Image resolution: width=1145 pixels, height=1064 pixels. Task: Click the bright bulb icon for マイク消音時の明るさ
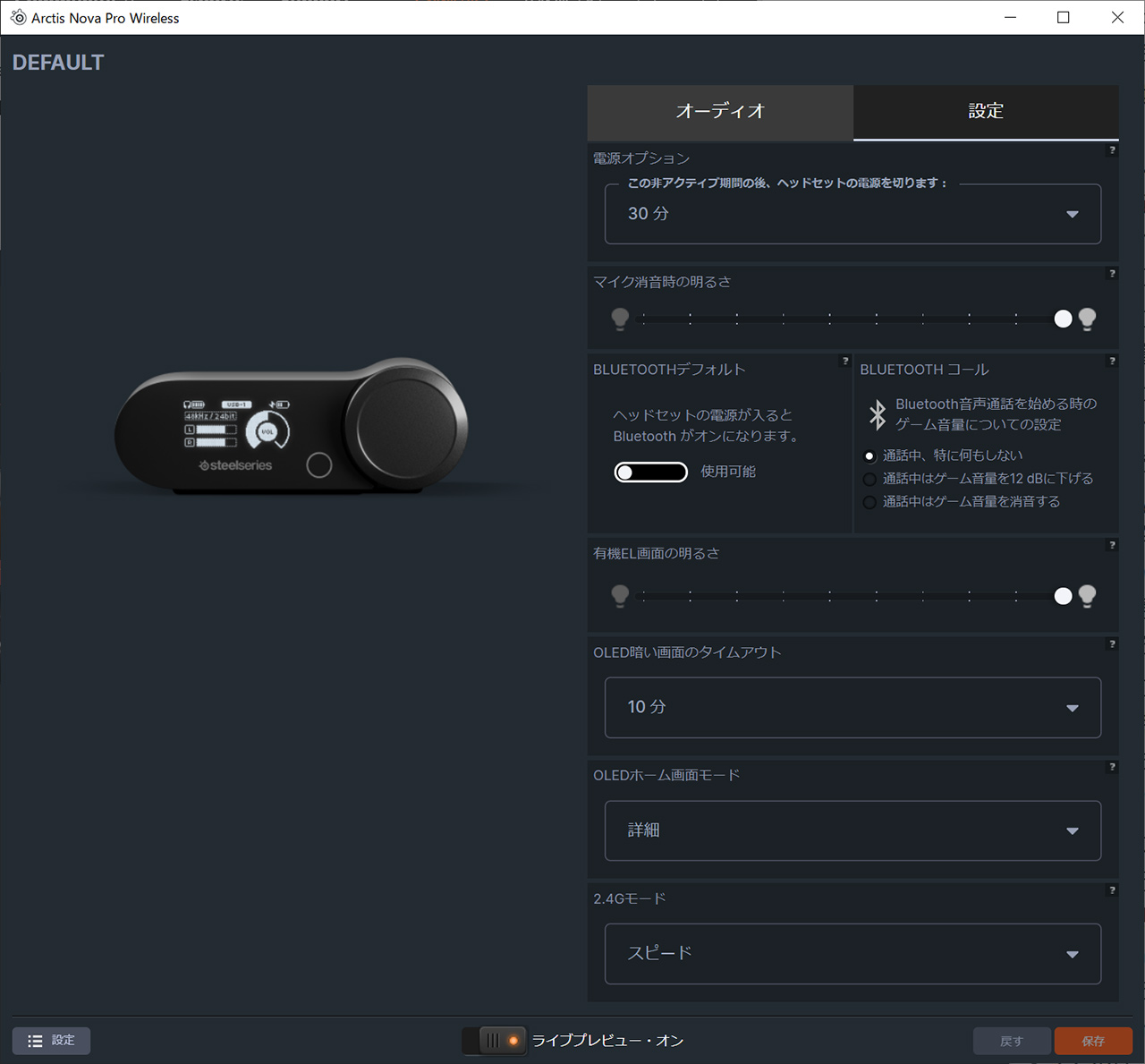tap(1088, 319)
